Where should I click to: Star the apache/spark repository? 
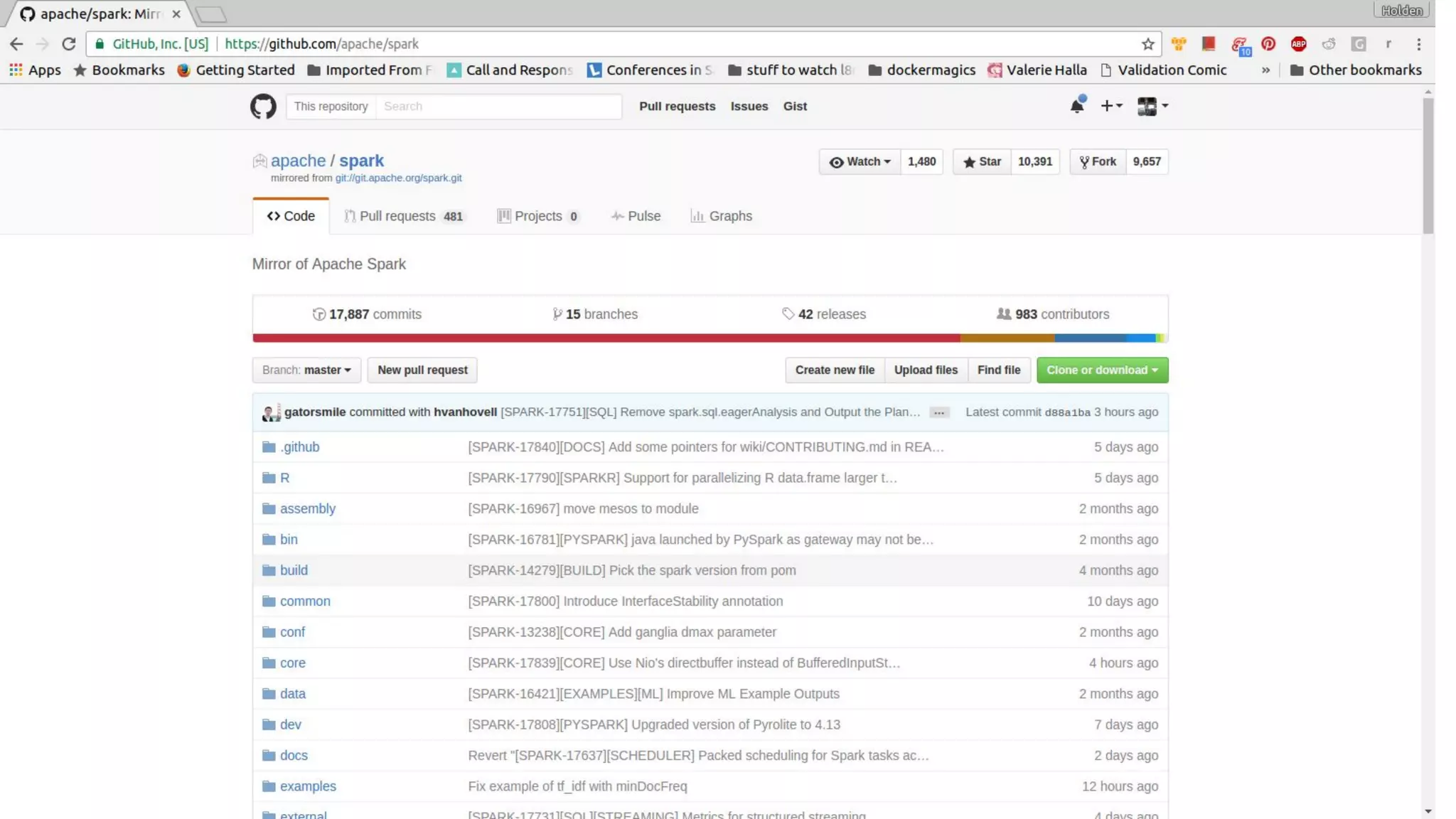coord(982,162)
